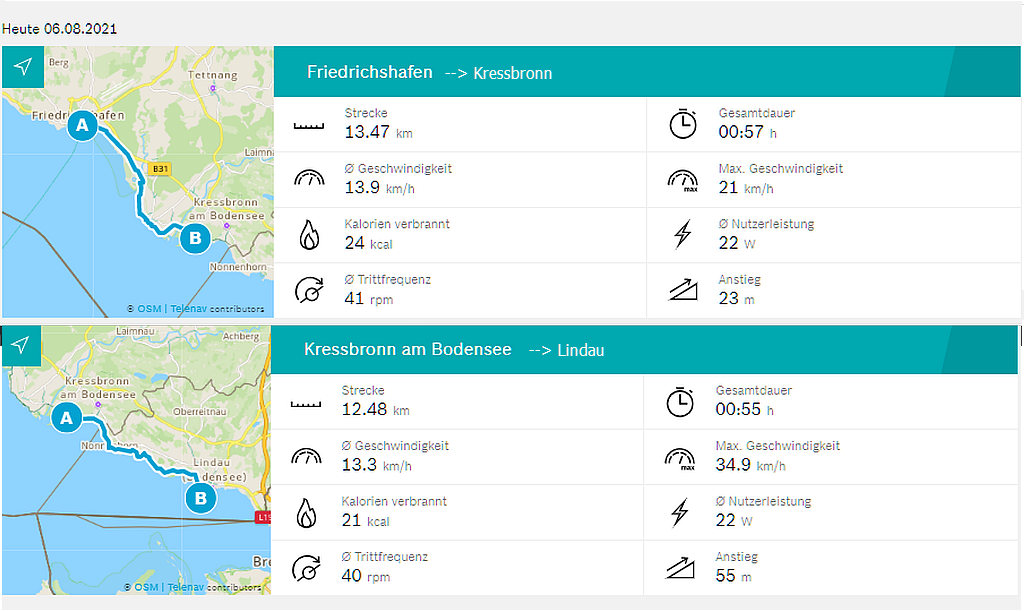
Task: Click the speedometer icon beside 13.9 km/h
Action: point(310,180)
